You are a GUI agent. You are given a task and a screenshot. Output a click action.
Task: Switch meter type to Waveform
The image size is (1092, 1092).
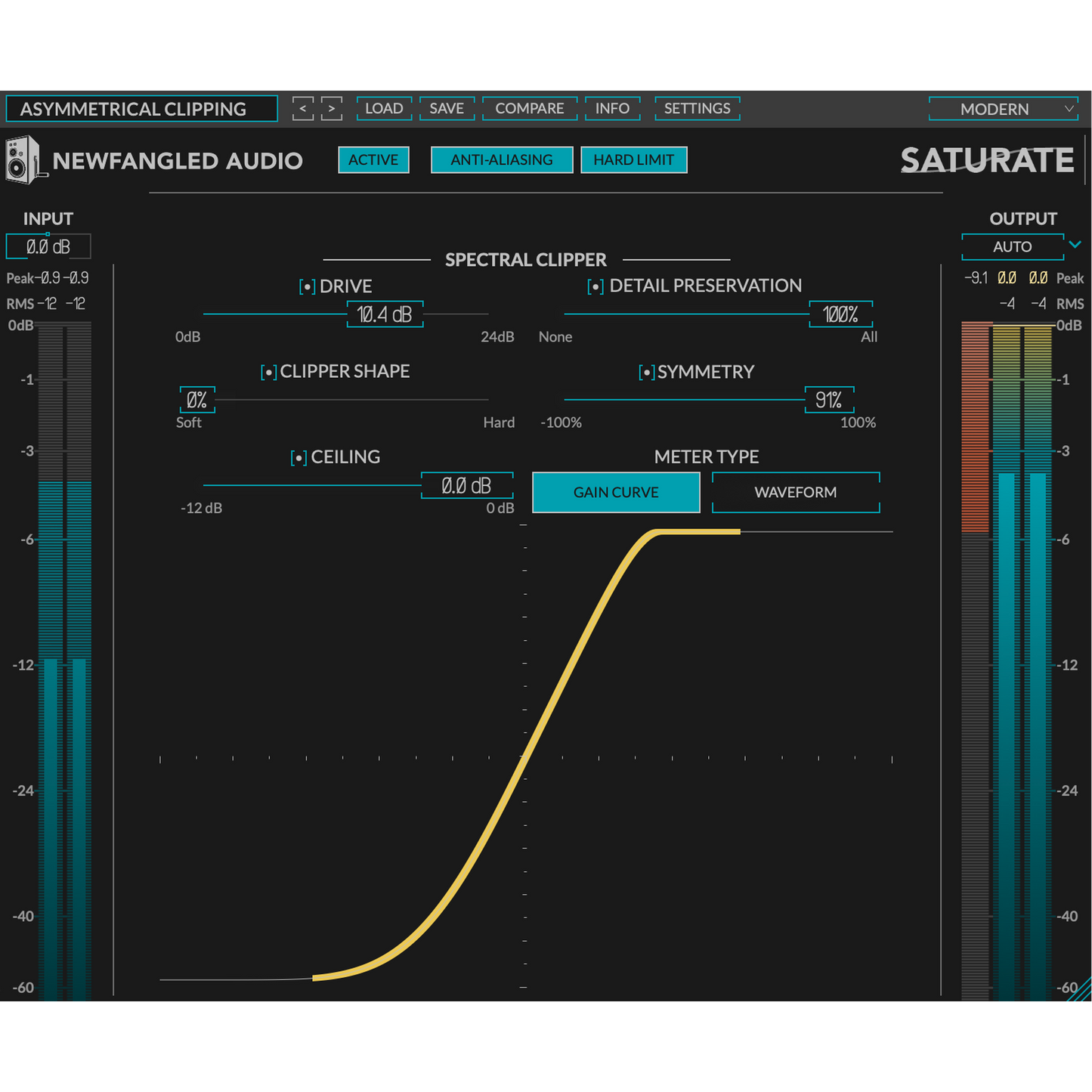coord(795,493)
